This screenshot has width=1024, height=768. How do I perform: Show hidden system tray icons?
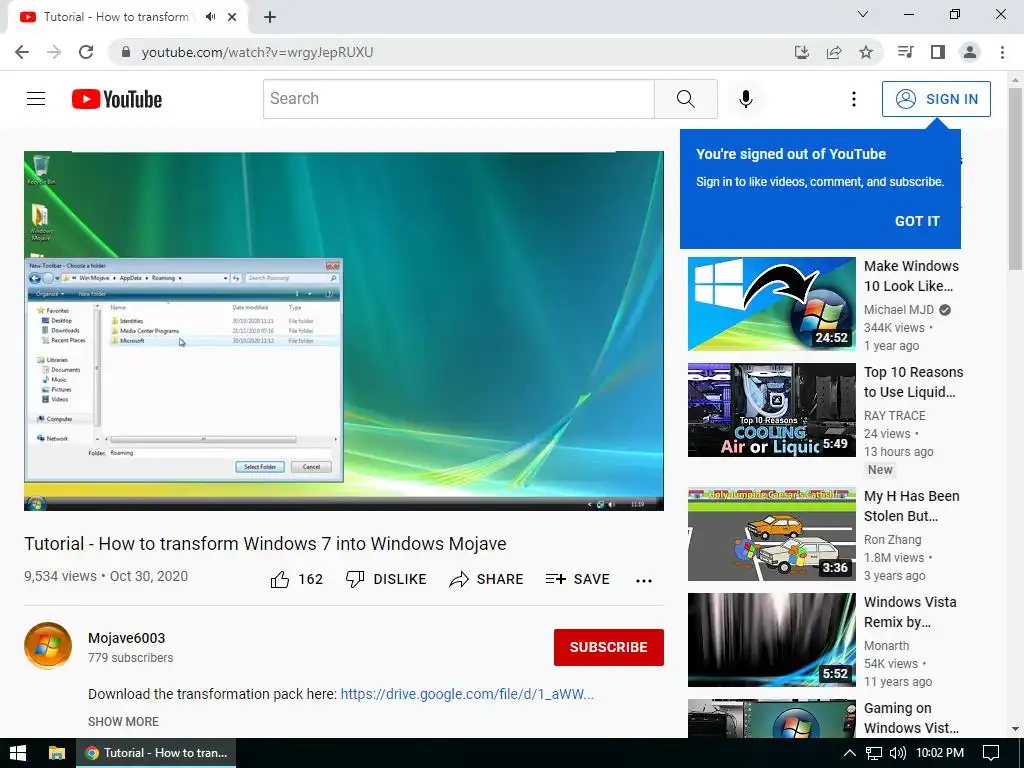tap(849, 753)
